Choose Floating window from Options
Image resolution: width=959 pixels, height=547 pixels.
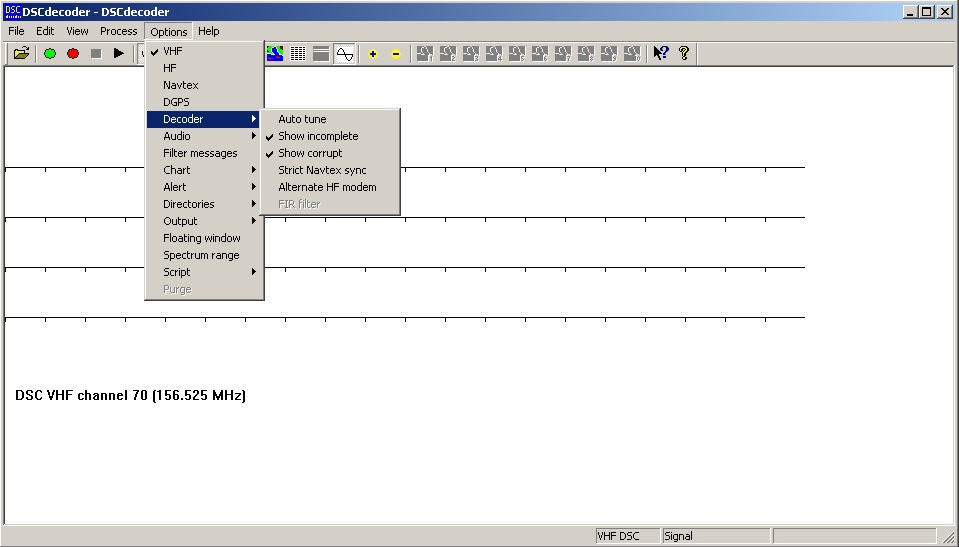click(204, 238)
